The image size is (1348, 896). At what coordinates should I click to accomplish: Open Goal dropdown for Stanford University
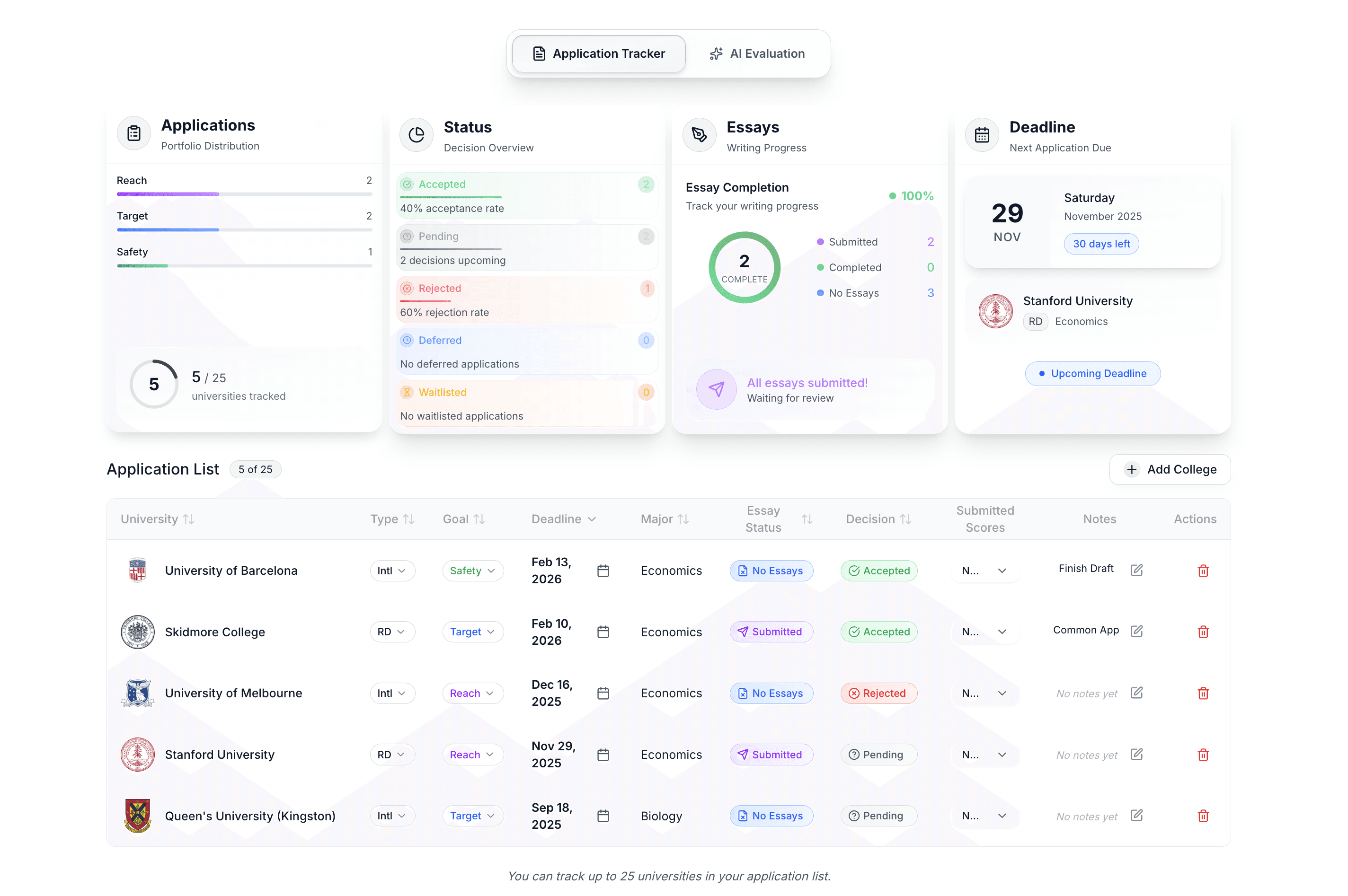472,755
